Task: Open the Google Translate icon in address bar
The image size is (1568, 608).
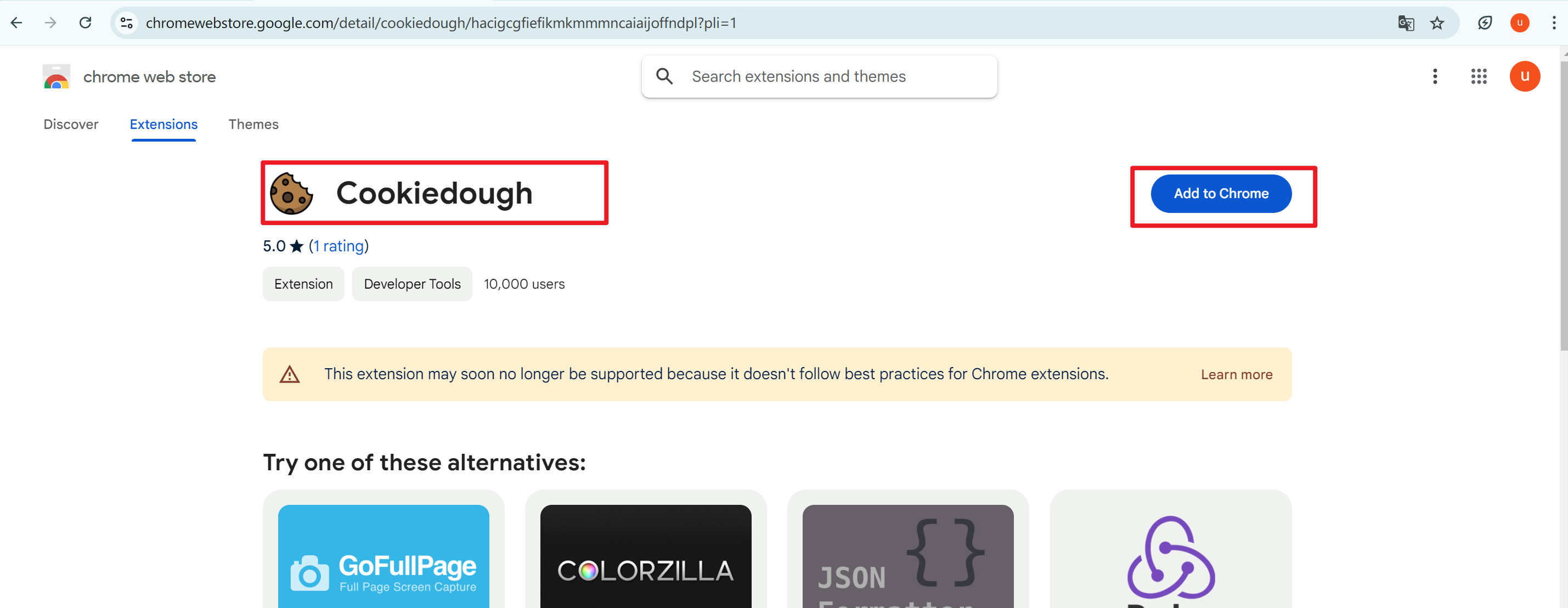Action: (x=1406, y=23)
